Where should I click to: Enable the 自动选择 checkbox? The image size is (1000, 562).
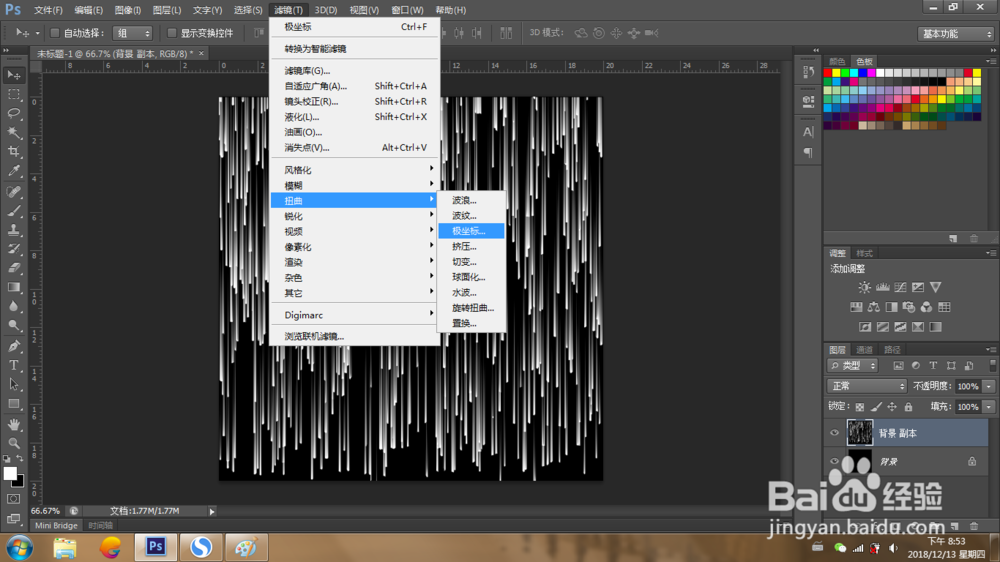point(55,33)
